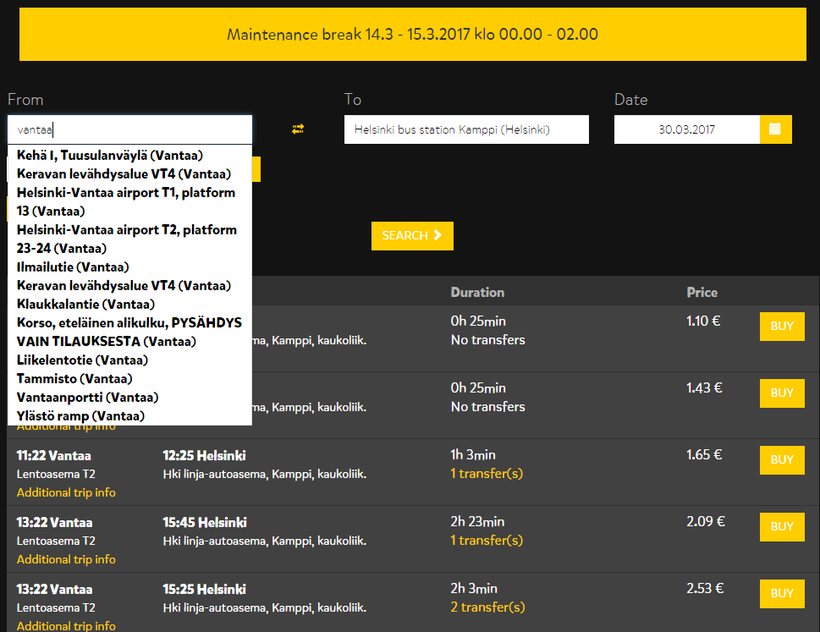The image size is (820, 632).
Task: Buy the 1.65 € ticket
Action: tap(781, 460)
